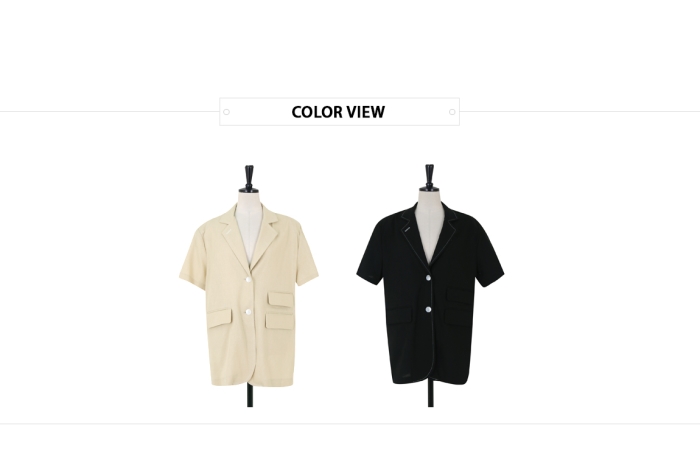Select the beige jacket color option

(249, 286)
